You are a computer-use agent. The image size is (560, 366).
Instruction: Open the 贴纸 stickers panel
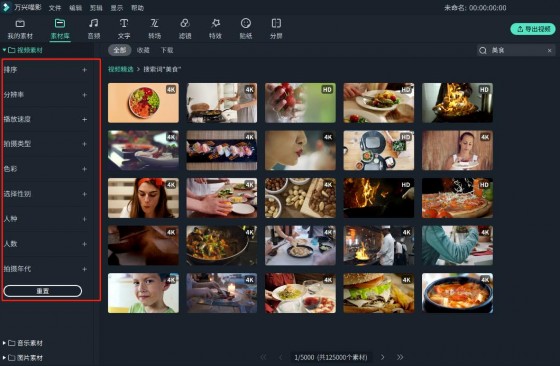point(246,29)
